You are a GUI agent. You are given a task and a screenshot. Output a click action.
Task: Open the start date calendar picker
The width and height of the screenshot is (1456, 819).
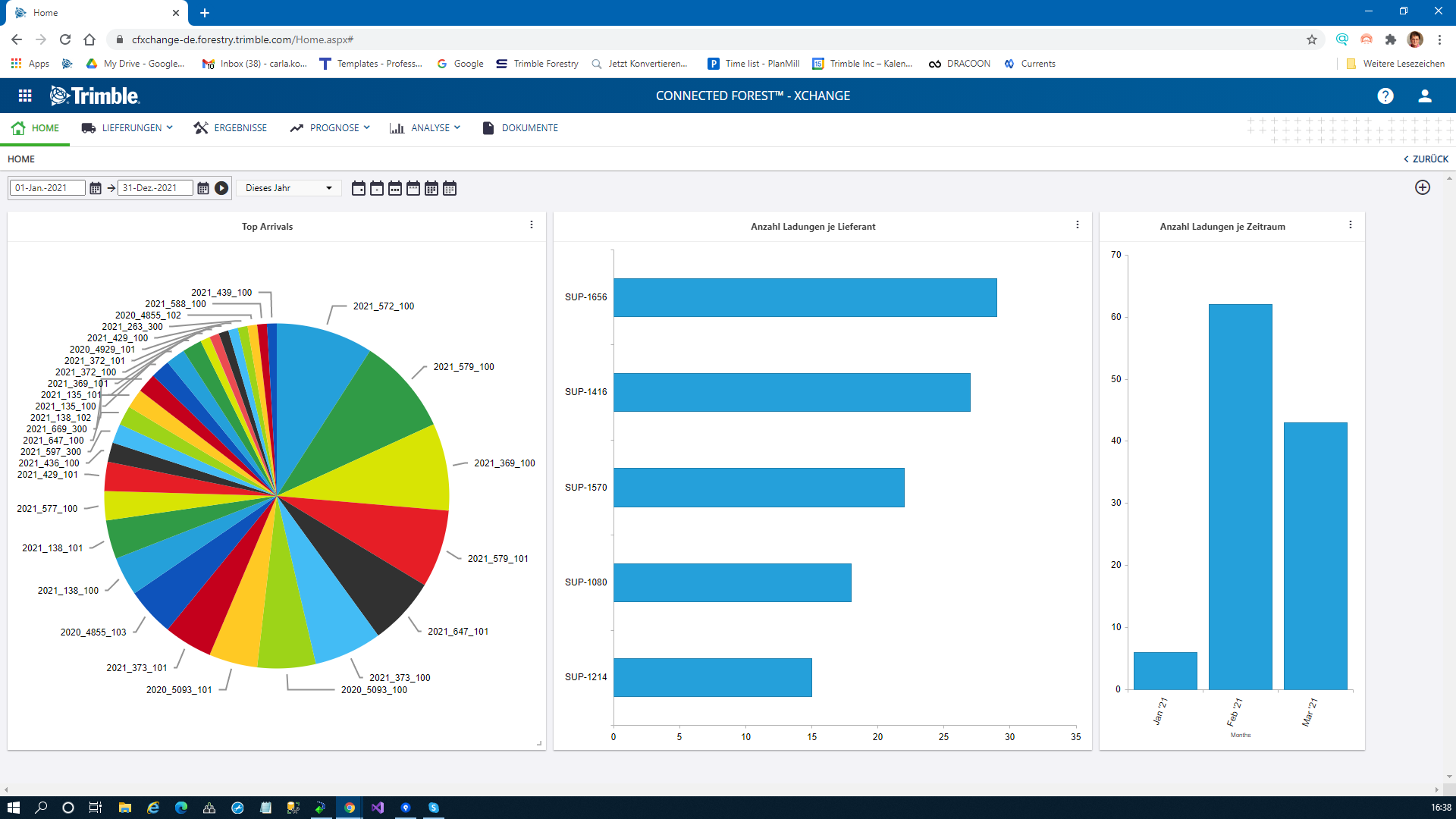[96, 188]
